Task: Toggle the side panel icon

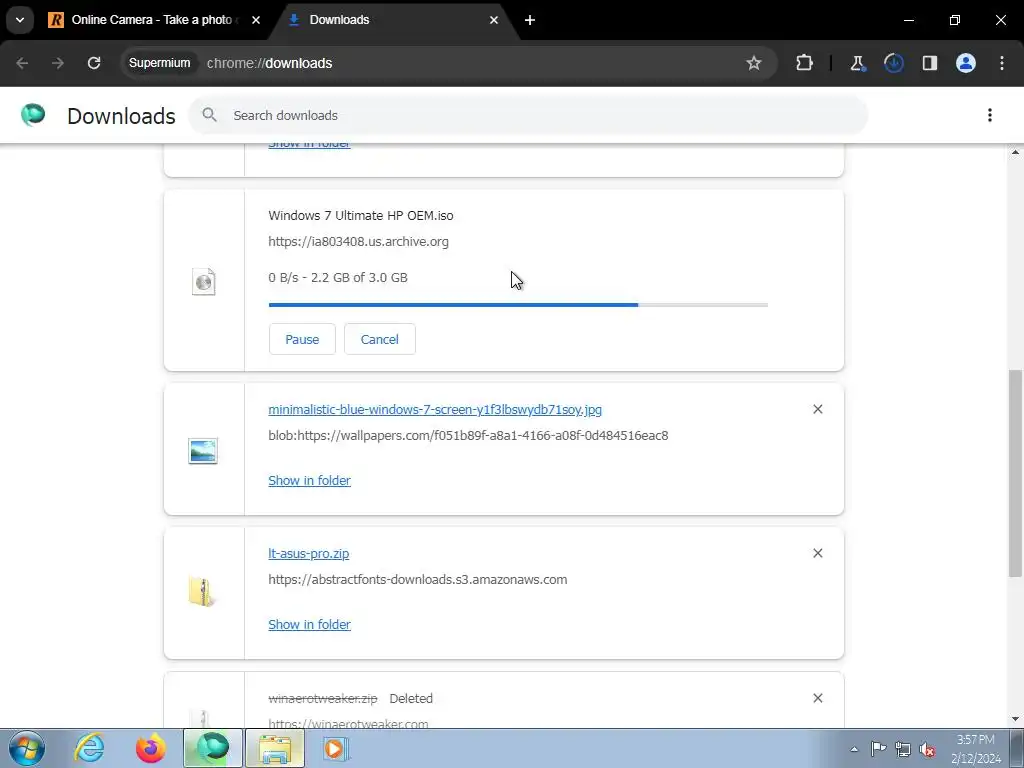Action: (929, 63)
